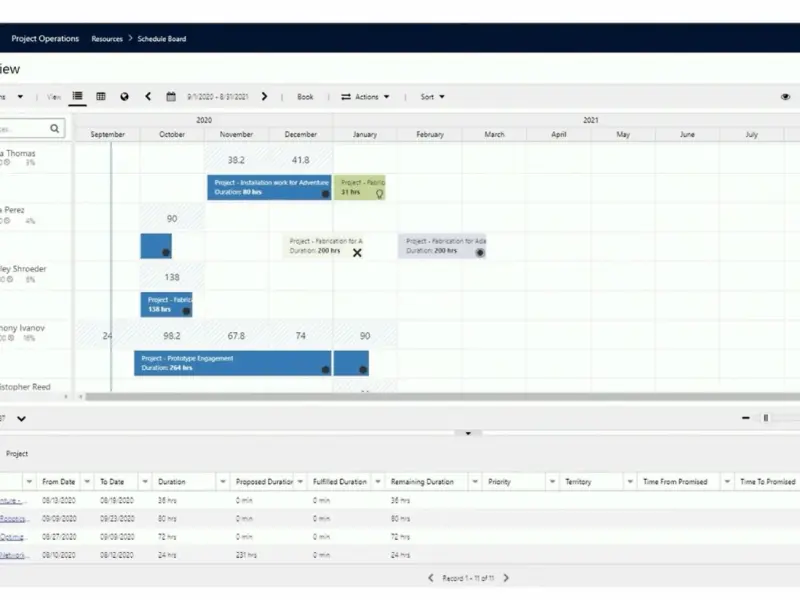
Task: Open the Project tab in requirements panel
Action: (17, 454)
